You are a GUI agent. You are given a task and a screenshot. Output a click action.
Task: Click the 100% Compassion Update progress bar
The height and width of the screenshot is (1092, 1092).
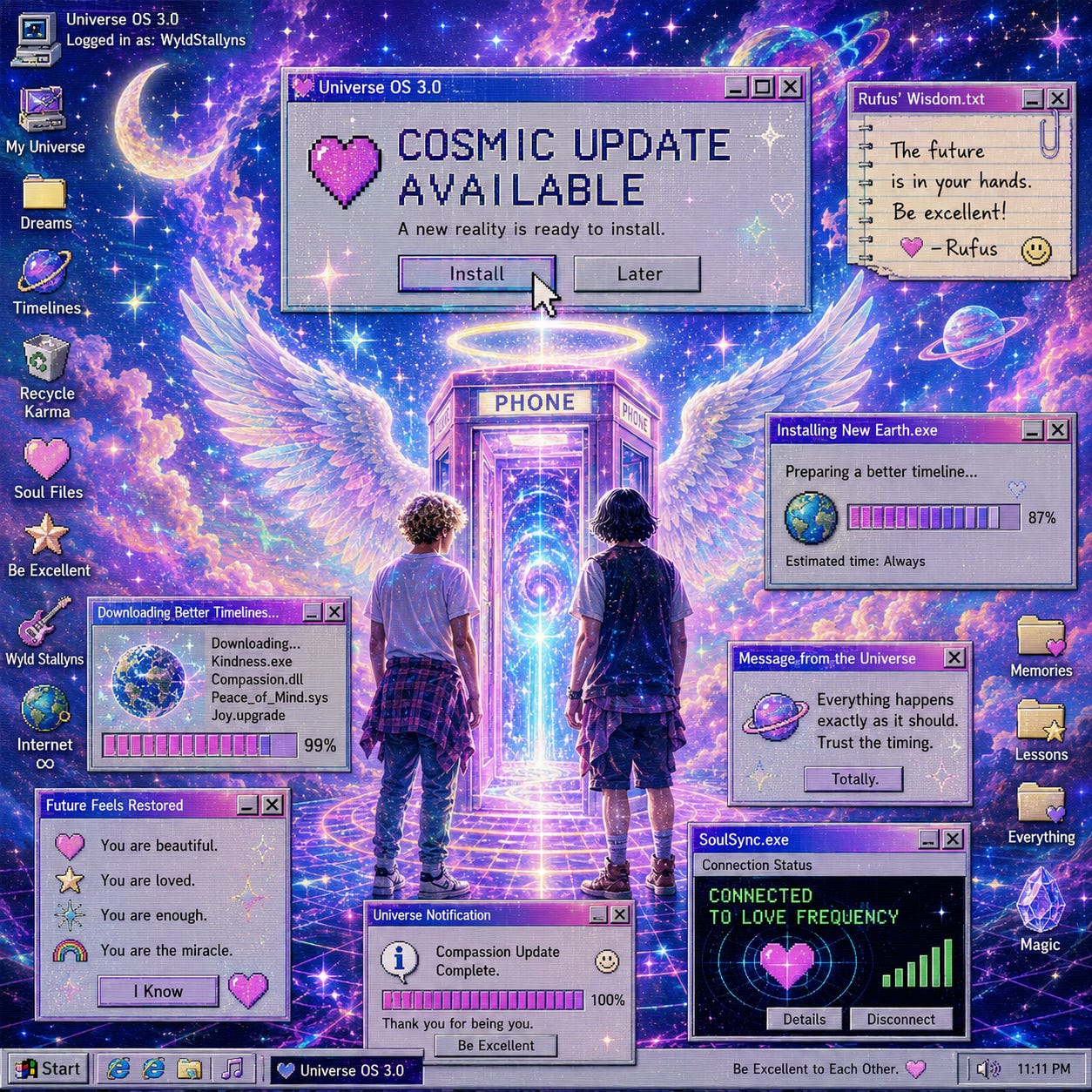pos(482,1000)
